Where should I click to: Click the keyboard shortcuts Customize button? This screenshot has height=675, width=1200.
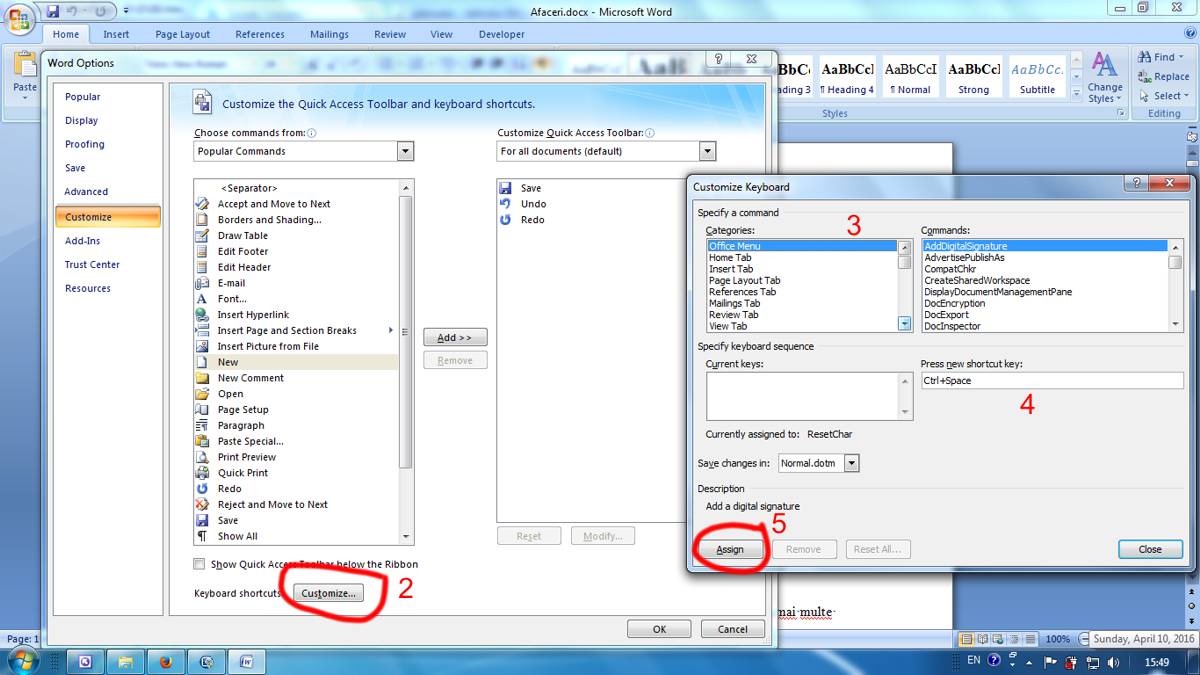tap(328, 593)
